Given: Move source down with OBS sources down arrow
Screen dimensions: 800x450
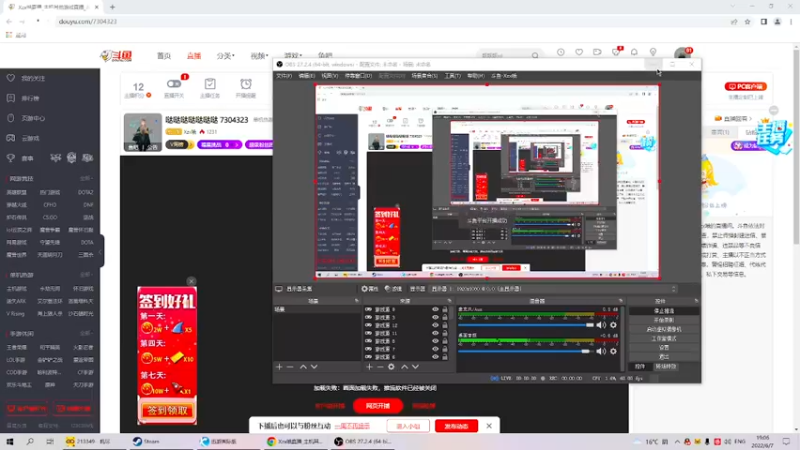Looking at the screenshot, I should 415,367.
